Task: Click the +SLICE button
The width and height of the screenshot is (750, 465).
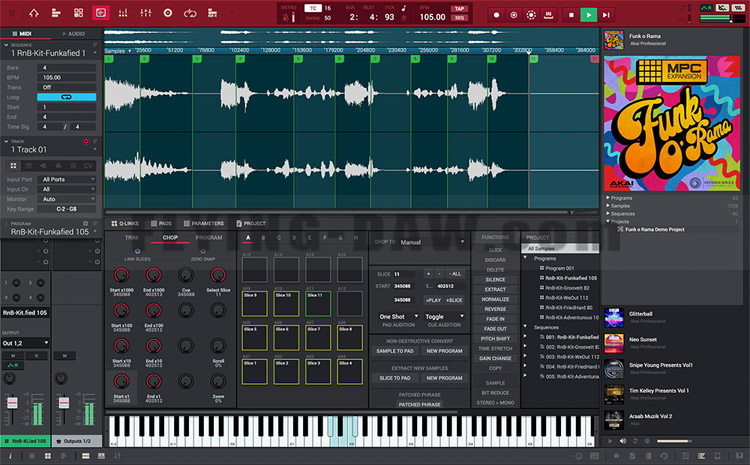Action: pos(454,300)
